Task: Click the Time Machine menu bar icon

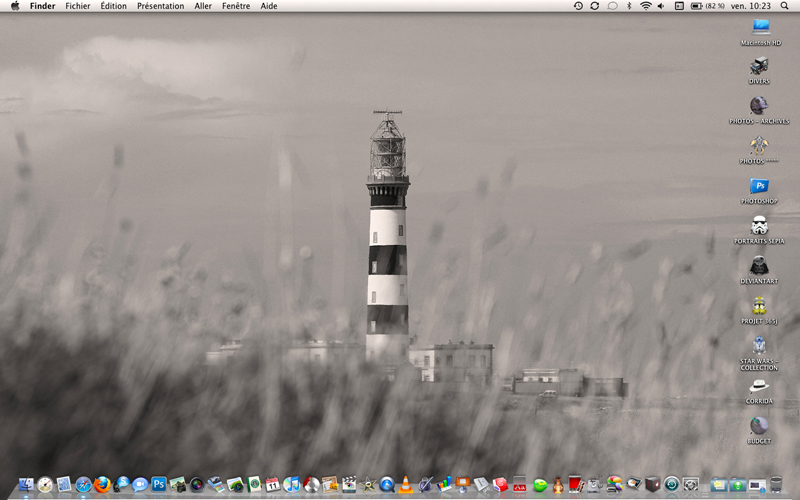Action: 578,6
